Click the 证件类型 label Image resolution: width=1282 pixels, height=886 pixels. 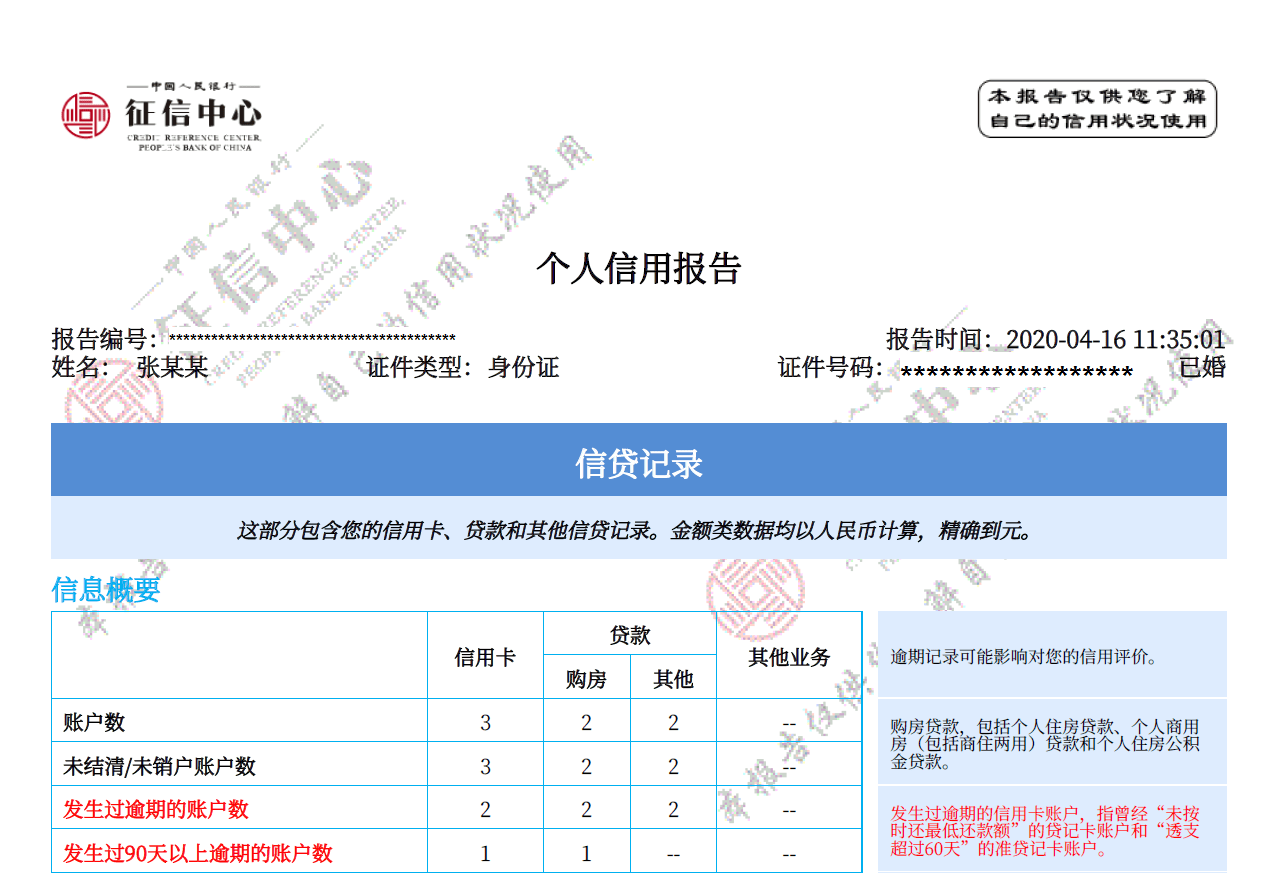coord(418,367)
